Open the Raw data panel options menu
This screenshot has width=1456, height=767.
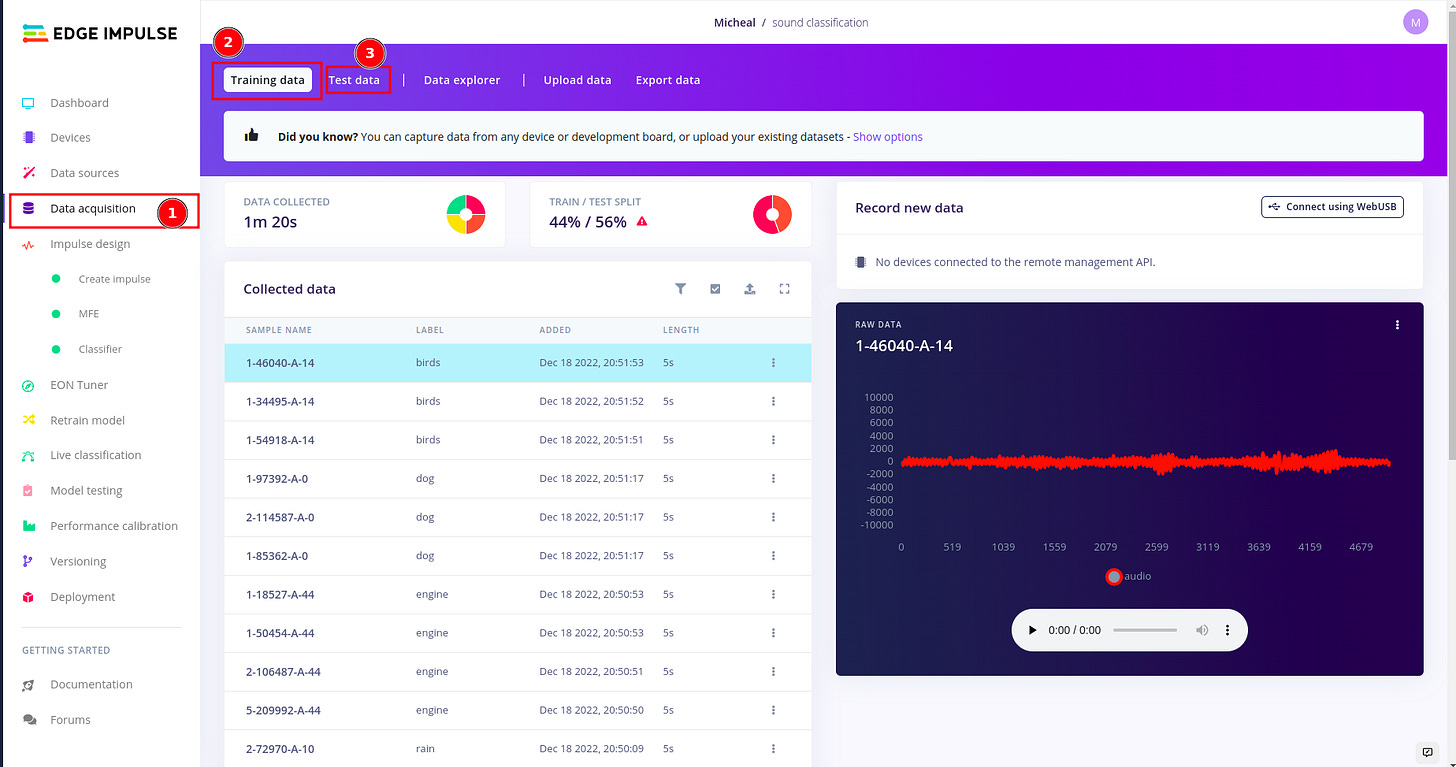coord(1397,325)
